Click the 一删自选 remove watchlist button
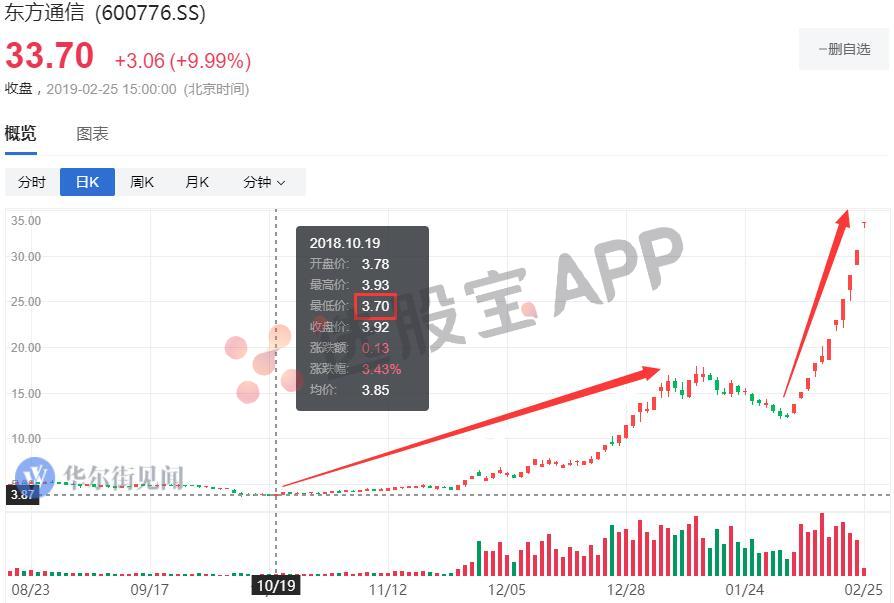The image size is (894, 603). tap(844, 49)
